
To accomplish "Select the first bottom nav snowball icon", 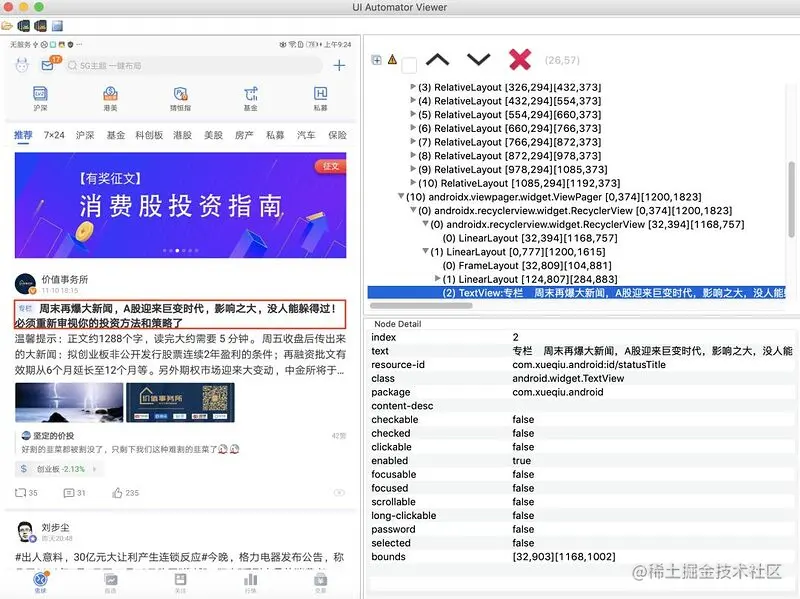I will (x=40, y=582).
